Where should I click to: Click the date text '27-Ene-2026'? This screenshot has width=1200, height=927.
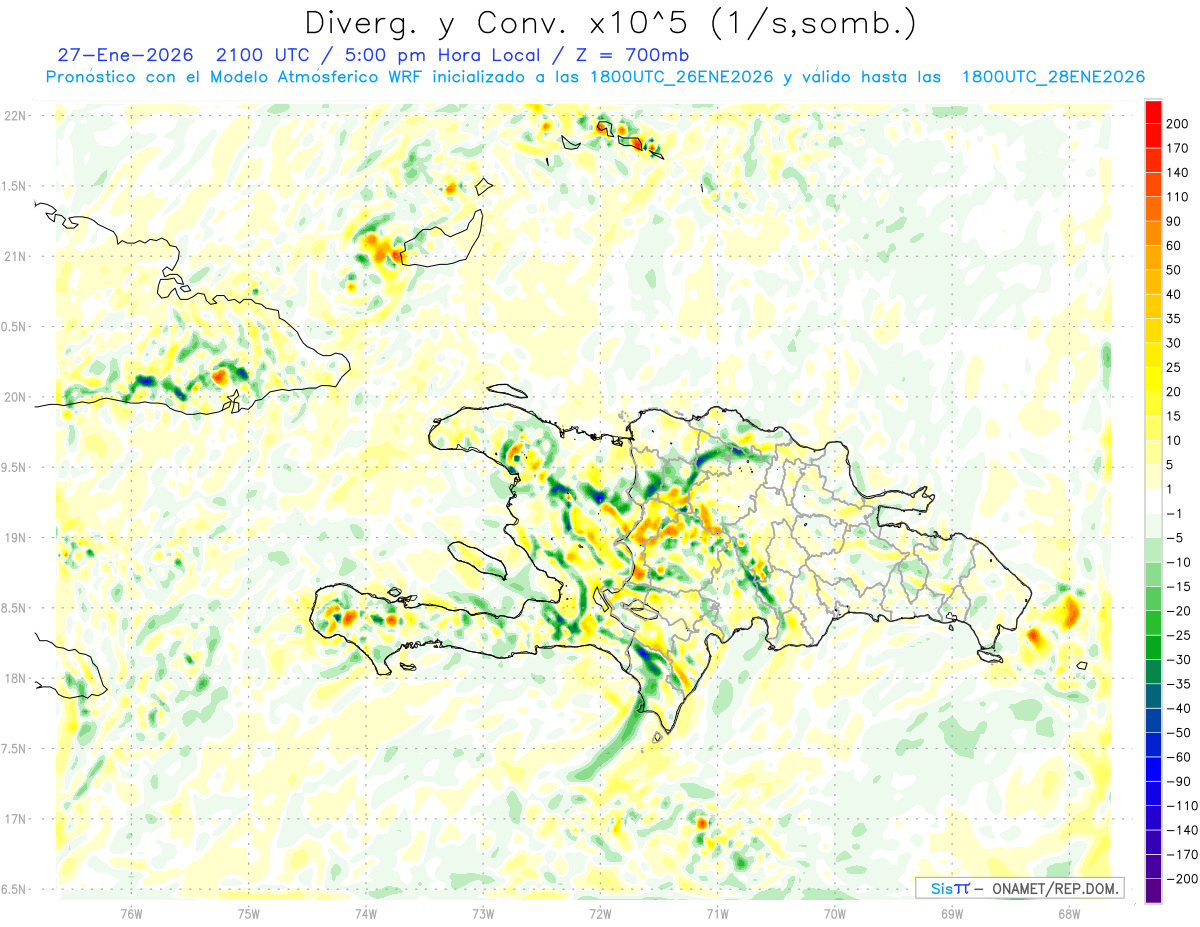click(x=124, y=54)
